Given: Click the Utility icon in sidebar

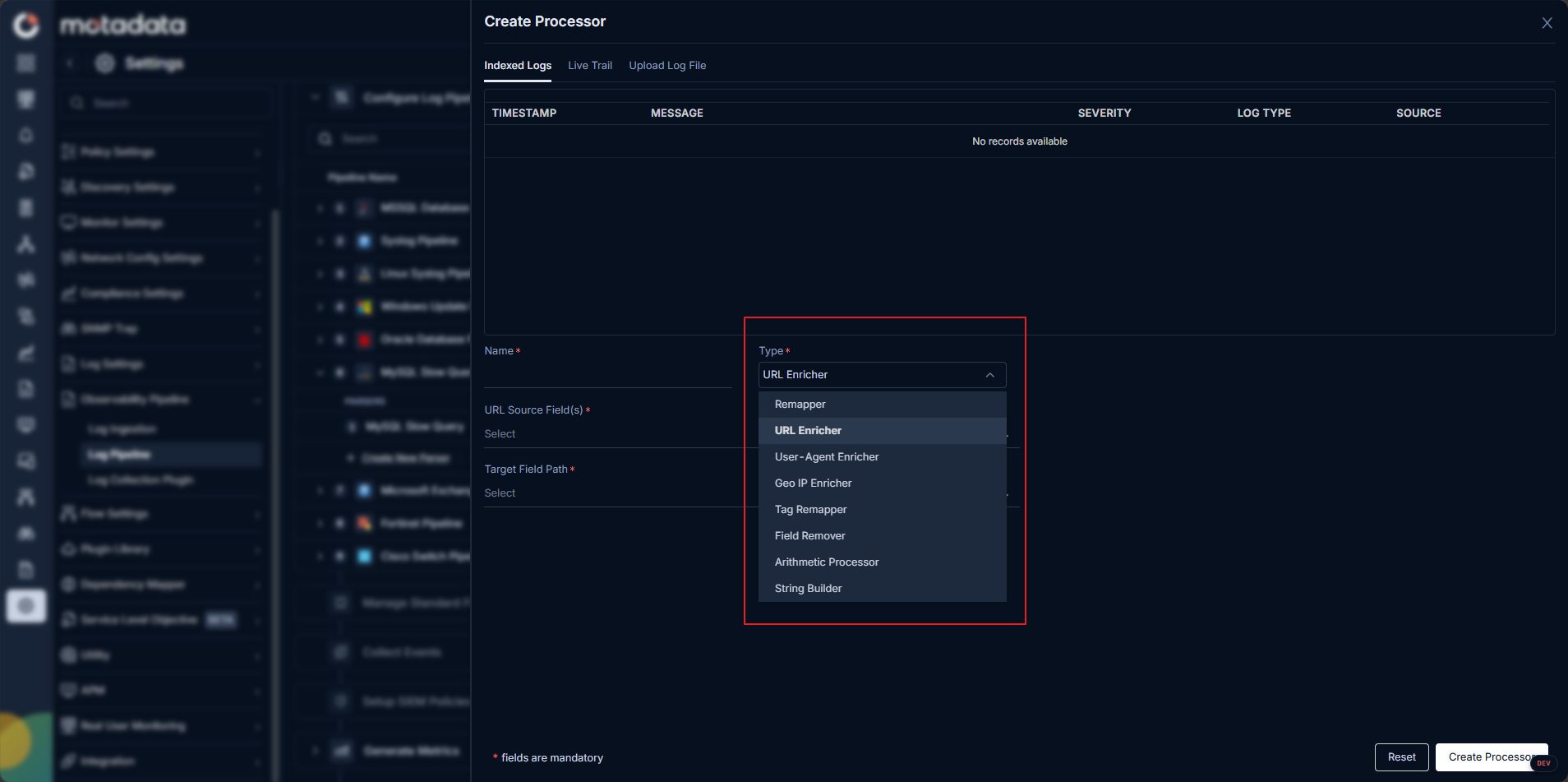Looking at the screenshot, I should point(69,655).
